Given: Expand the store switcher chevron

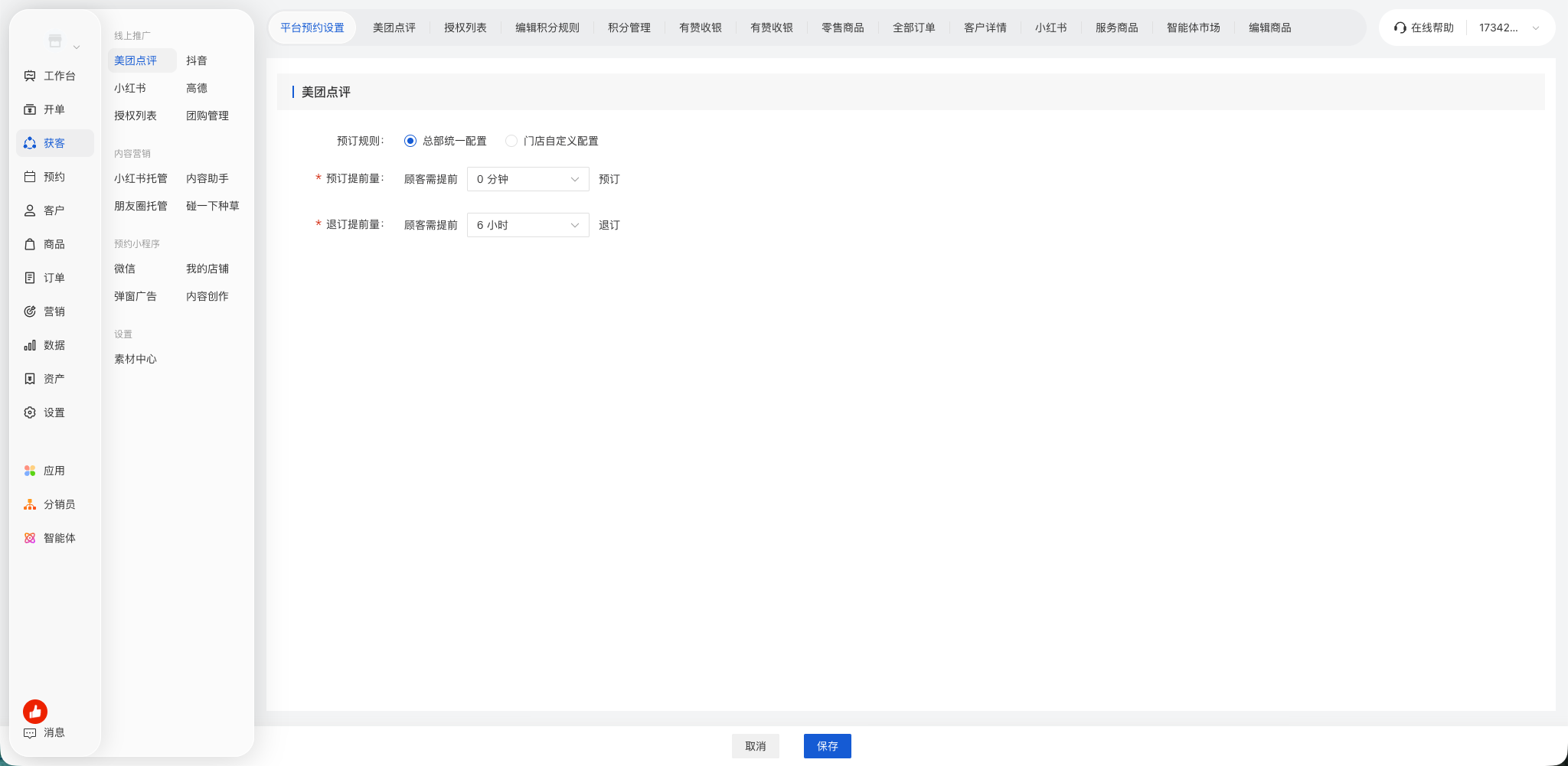Looking at the screenshot, I should pyautogui.click(x=77, y=47).
